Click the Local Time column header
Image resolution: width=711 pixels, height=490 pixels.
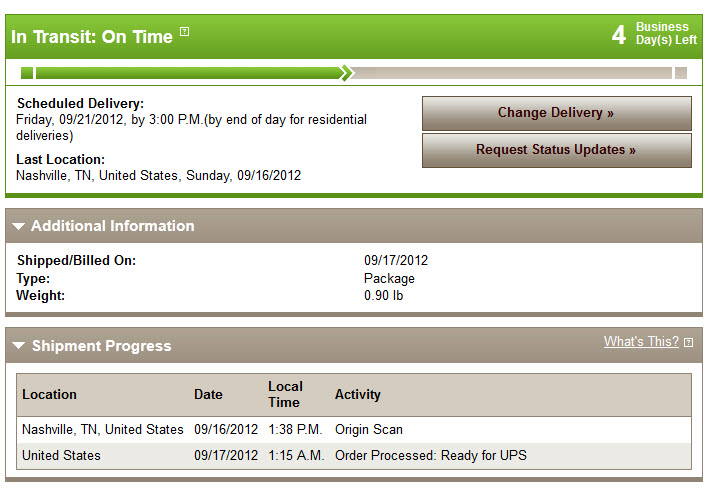point(285,394)
